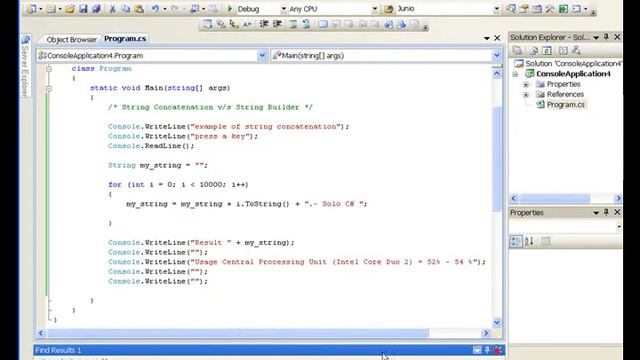Click the Find Results 1 panel title
Screen dimensions: 640x360
58,350
